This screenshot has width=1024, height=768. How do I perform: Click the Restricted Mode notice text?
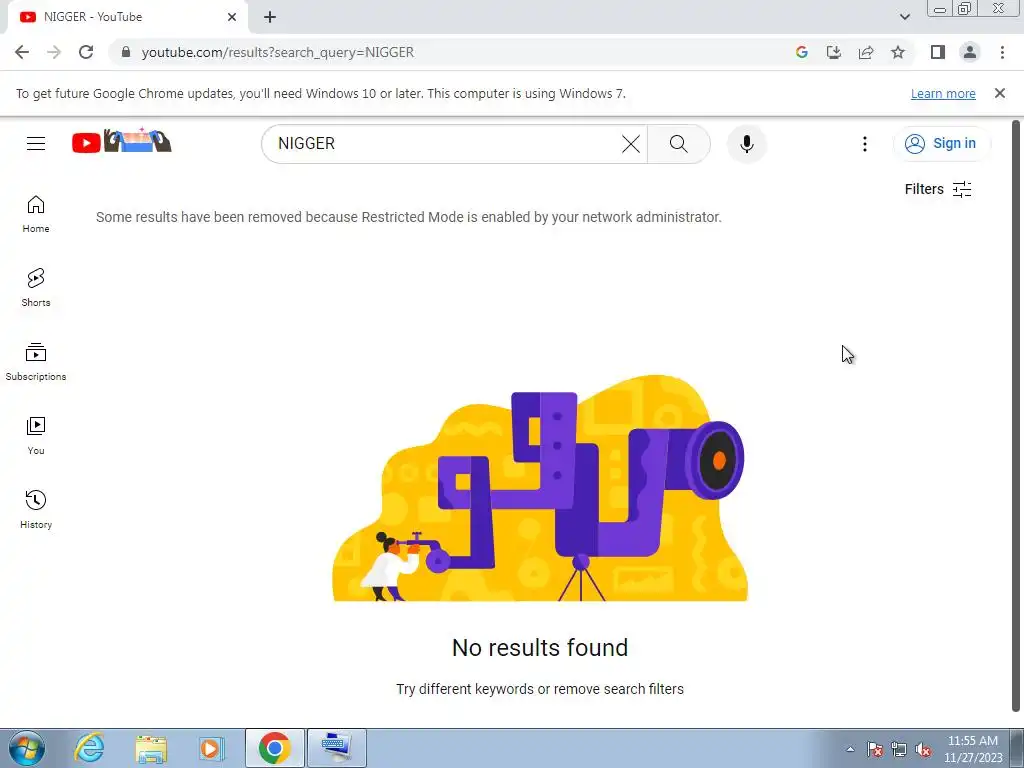(409, 217)
